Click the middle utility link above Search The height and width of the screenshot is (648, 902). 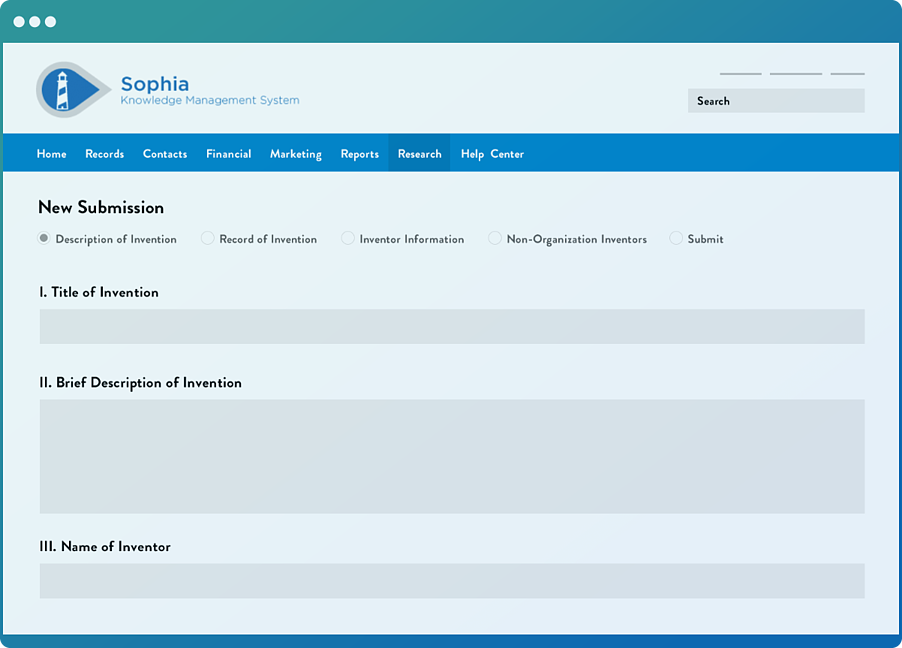pyautogui.click(x=795, y=72)
